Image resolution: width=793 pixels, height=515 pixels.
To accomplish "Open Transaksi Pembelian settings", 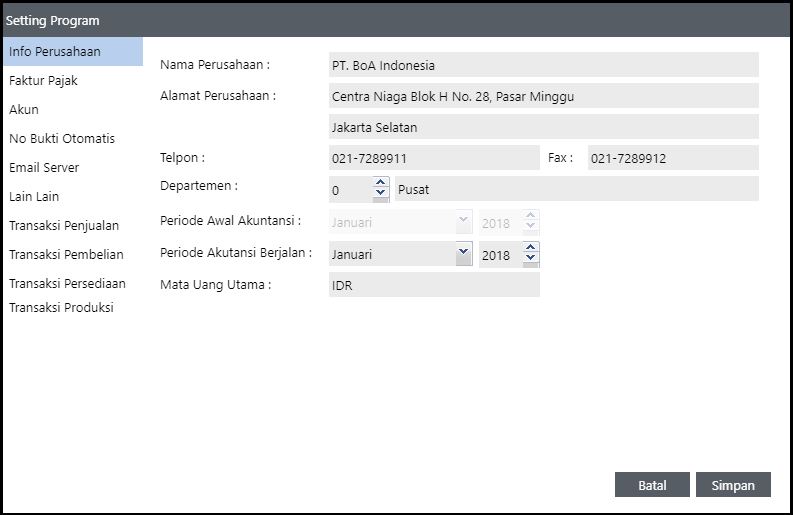I will coord(66,254).
